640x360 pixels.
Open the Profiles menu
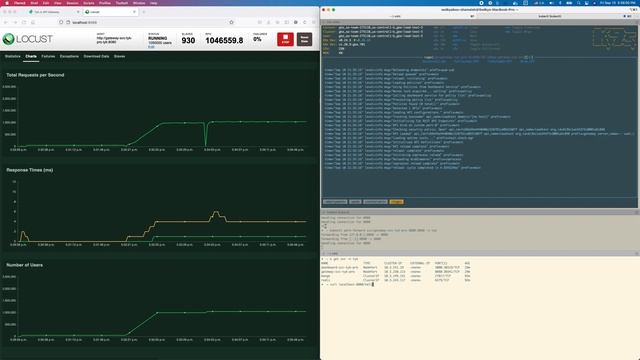pos(105,3)
